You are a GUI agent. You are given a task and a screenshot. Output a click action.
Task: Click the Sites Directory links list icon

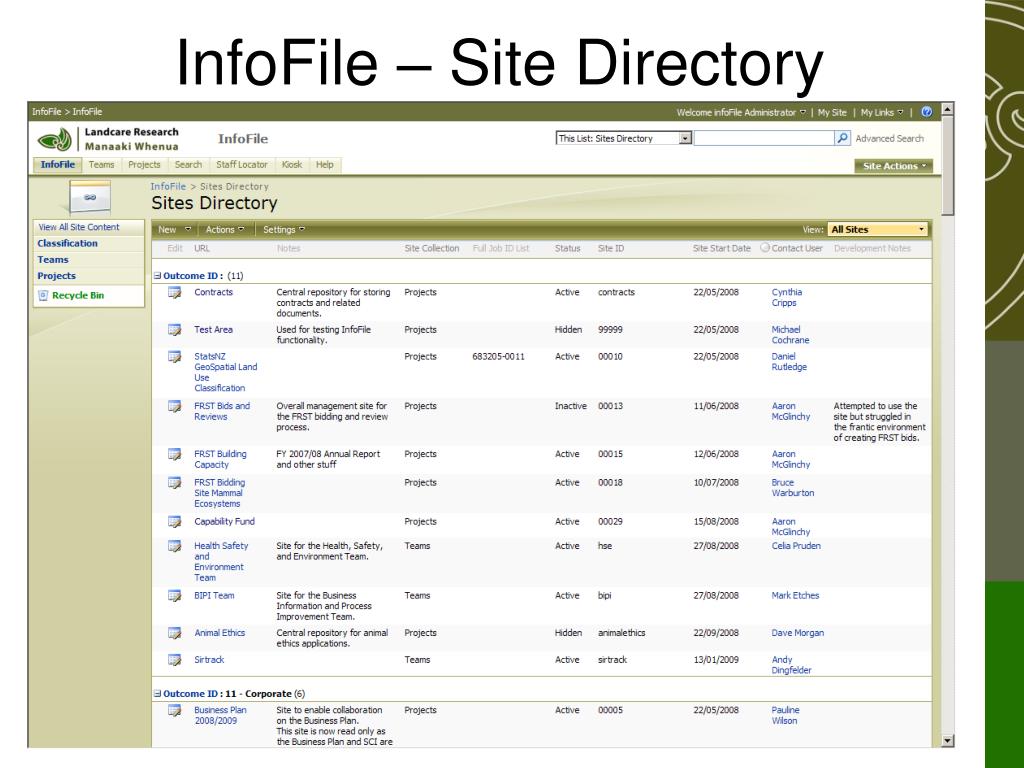(90, 197)
